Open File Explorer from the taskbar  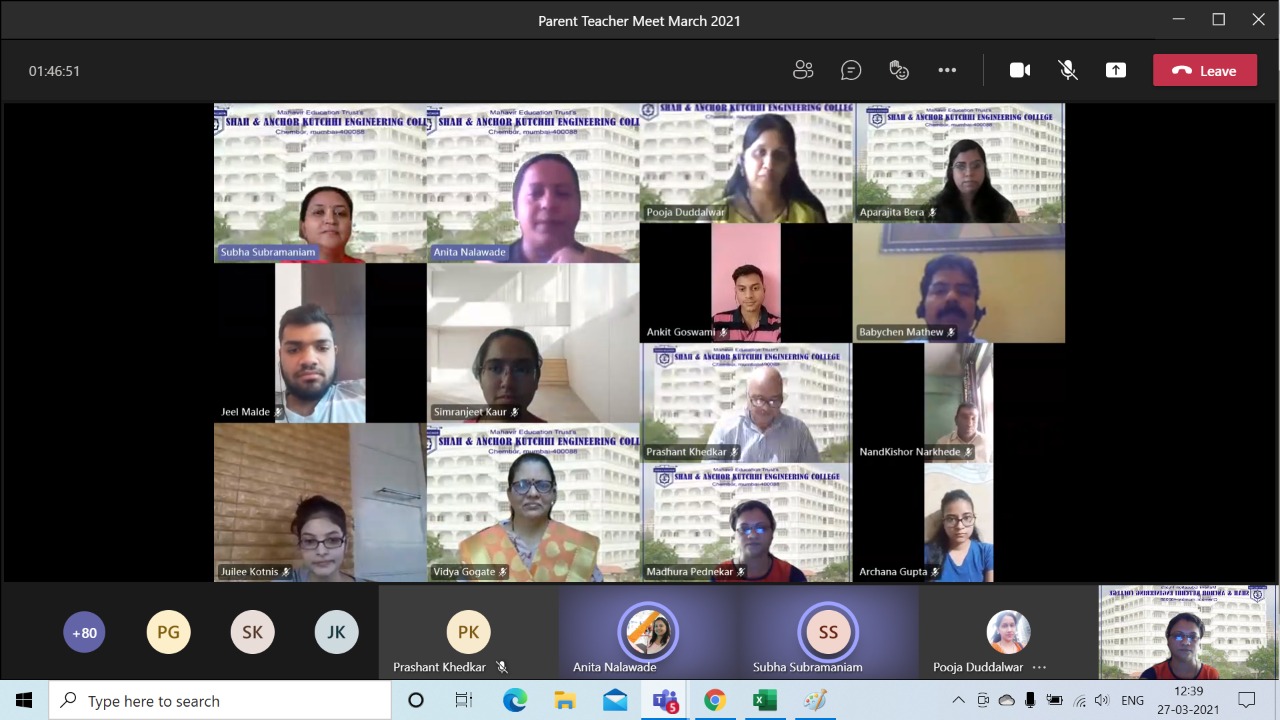click(x=565, y=701)
